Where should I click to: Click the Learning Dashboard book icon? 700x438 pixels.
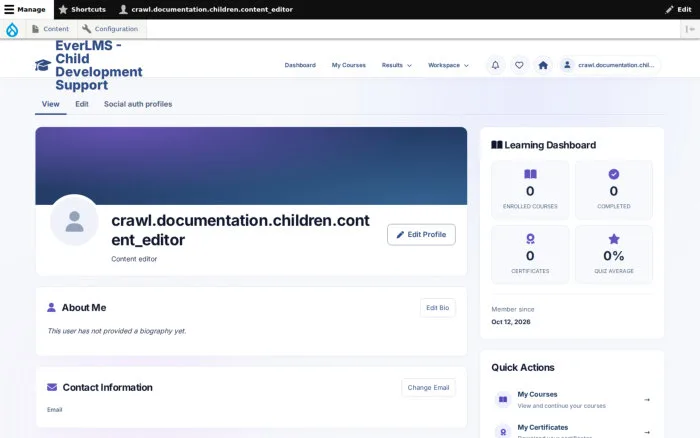[496, 145]
